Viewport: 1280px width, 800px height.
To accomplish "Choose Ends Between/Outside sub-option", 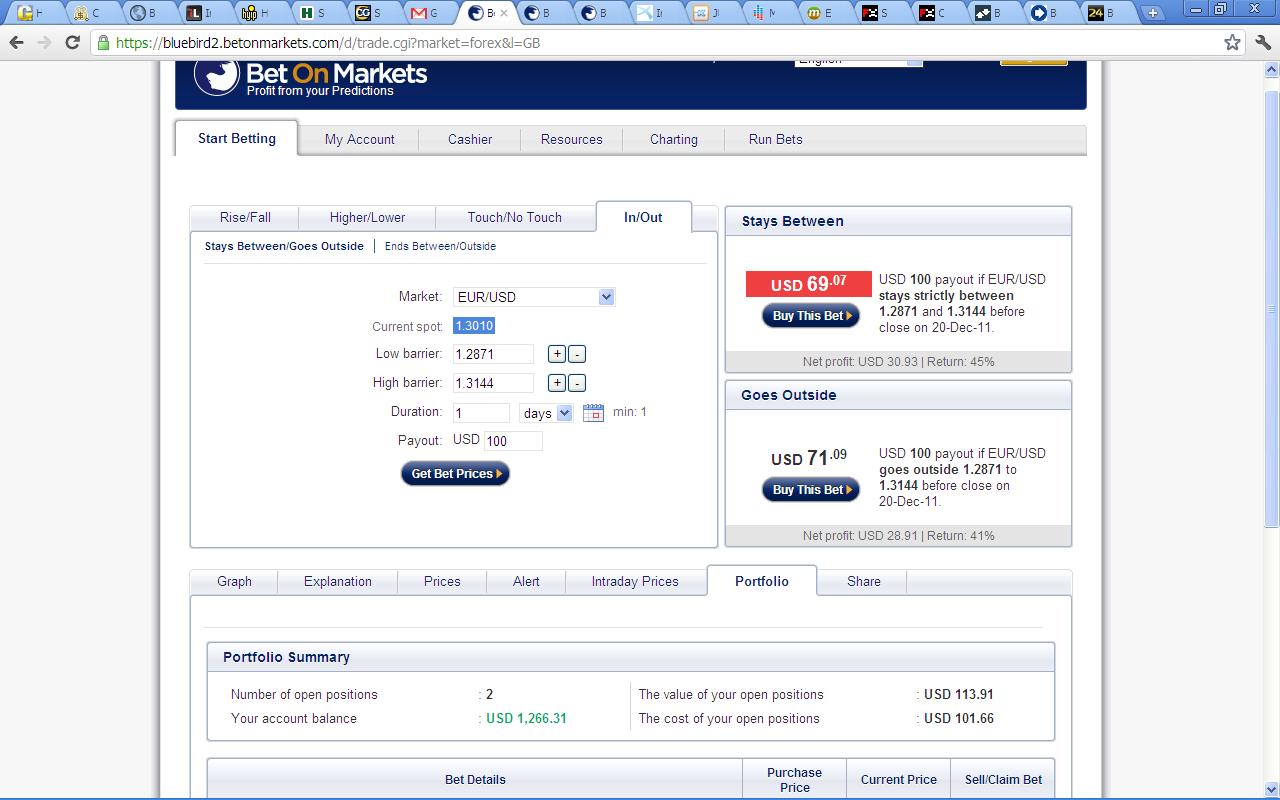I will pyautogui.click(x=440, y=246).
